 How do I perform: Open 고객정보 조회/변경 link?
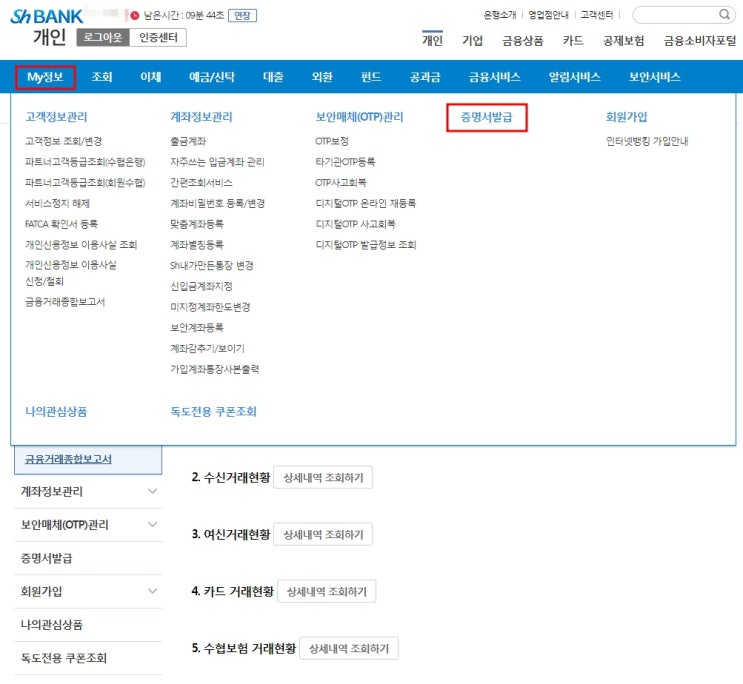tap(63, 141)
